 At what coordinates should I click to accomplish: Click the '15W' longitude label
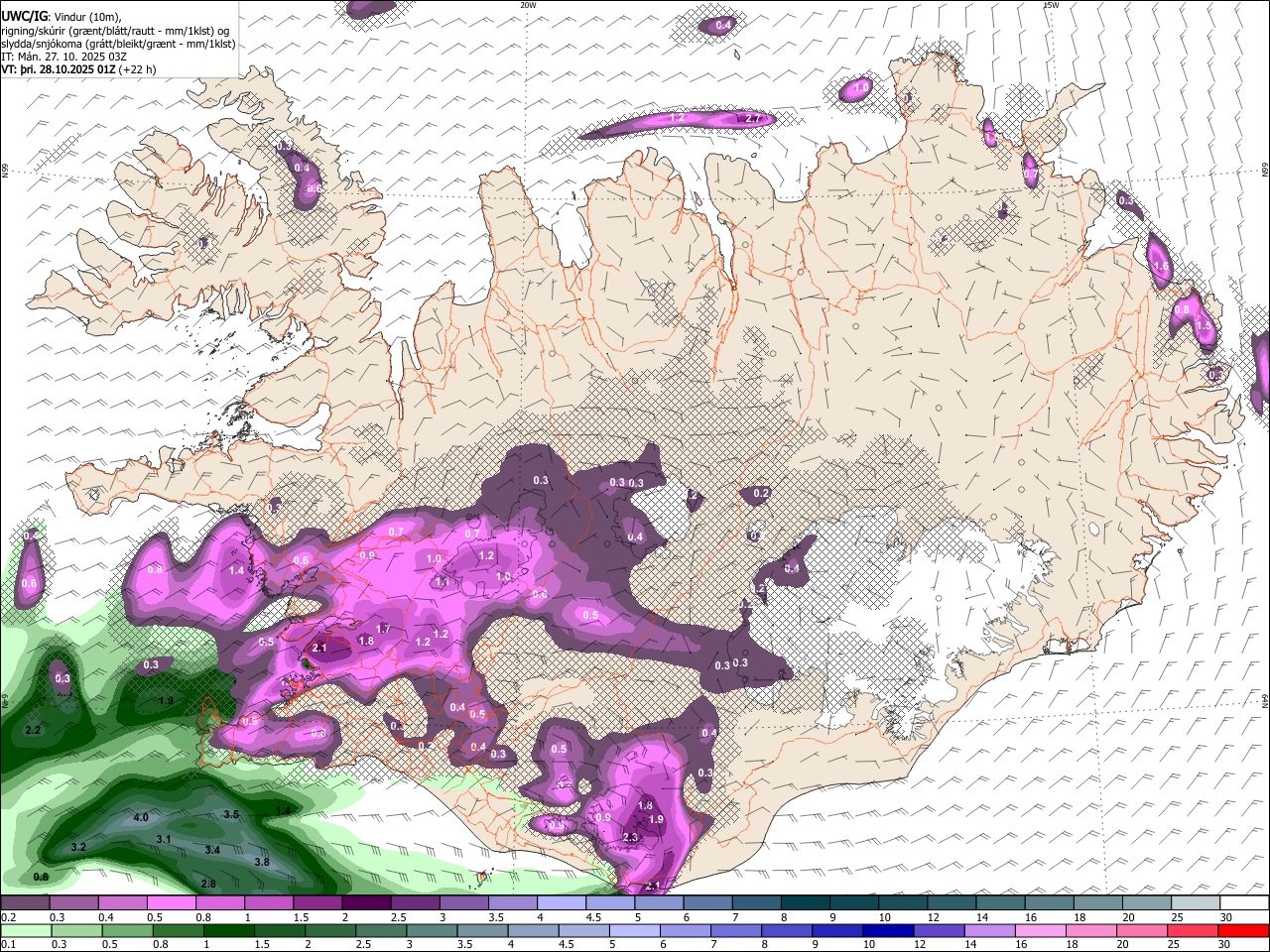pos(1051,5)
